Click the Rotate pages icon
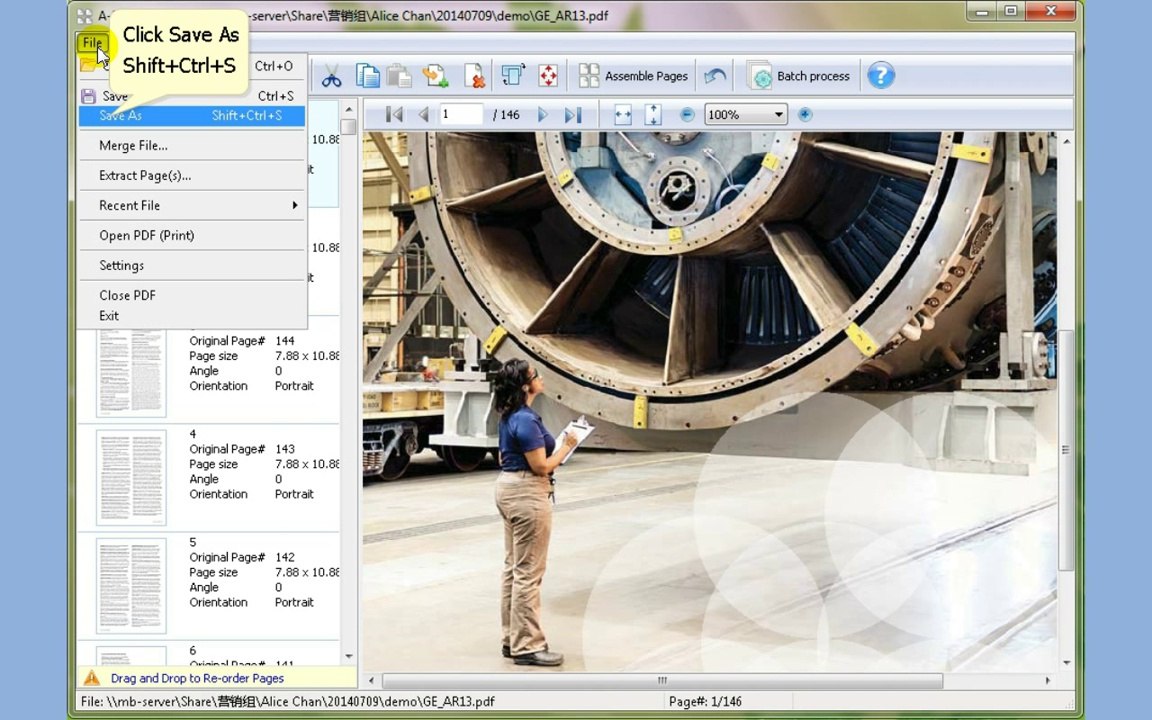 point(513,76)
